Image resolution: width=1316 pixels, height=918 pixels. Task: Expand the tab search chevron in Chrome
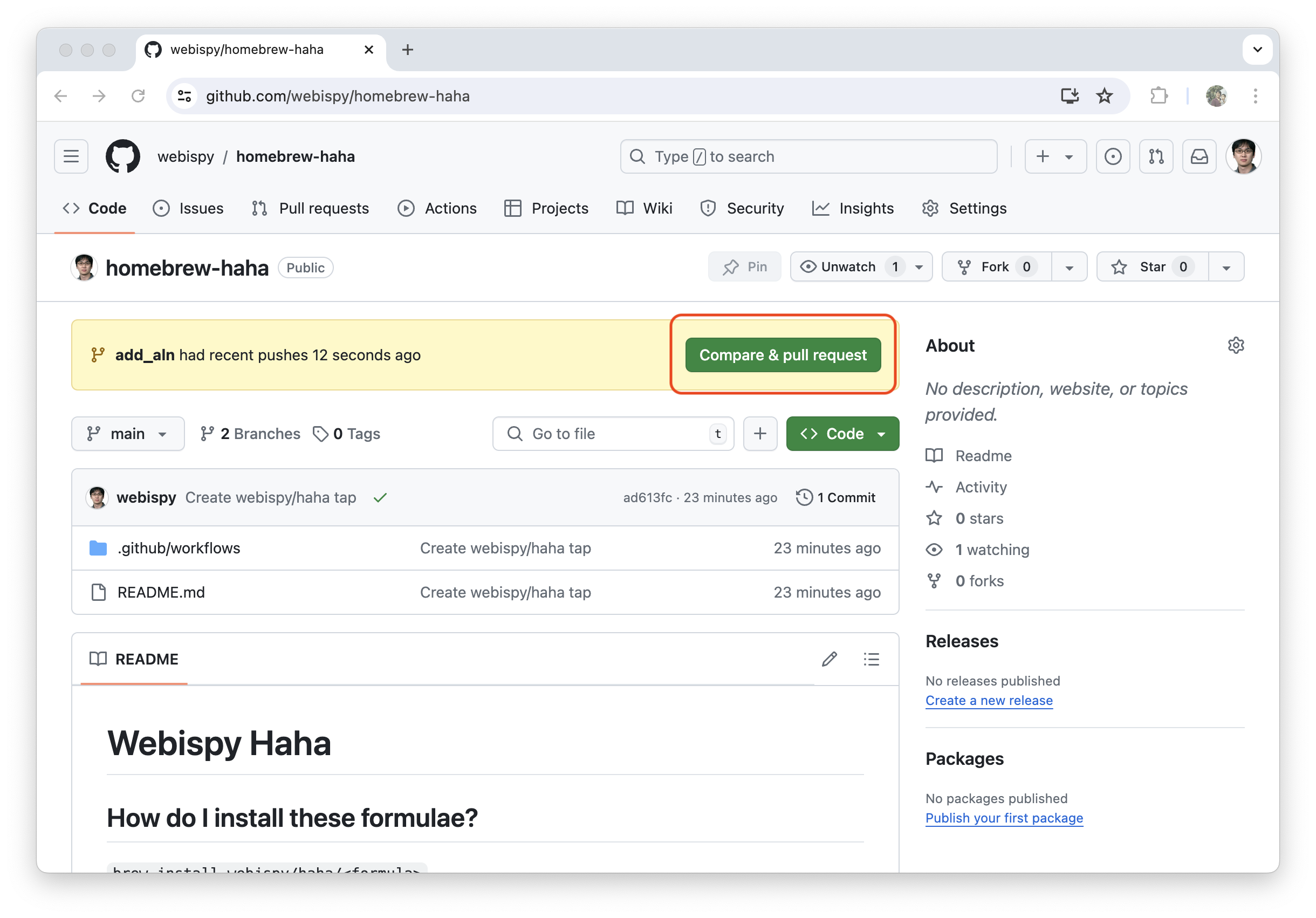(x=1257, y=50)
